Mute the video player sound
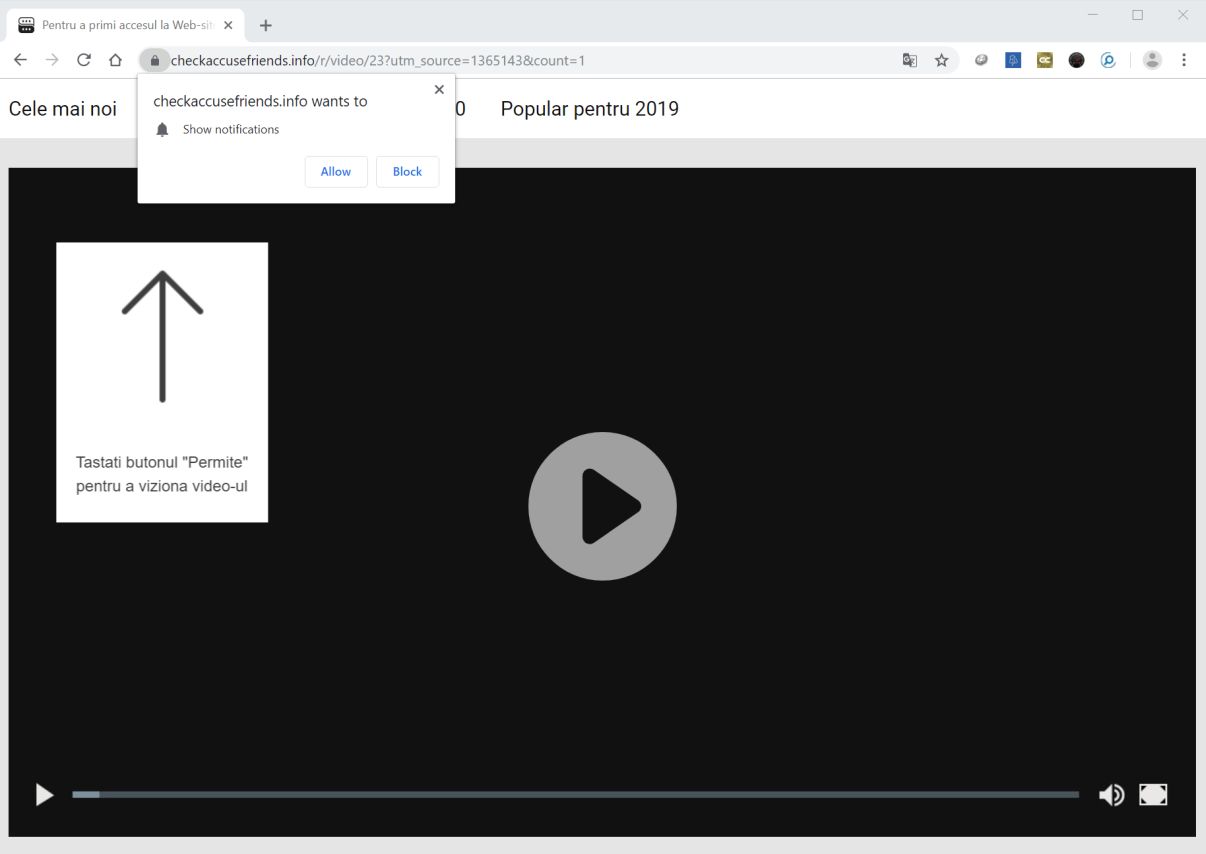This screenshot has height=854, width=1206. coord(1112,794)
